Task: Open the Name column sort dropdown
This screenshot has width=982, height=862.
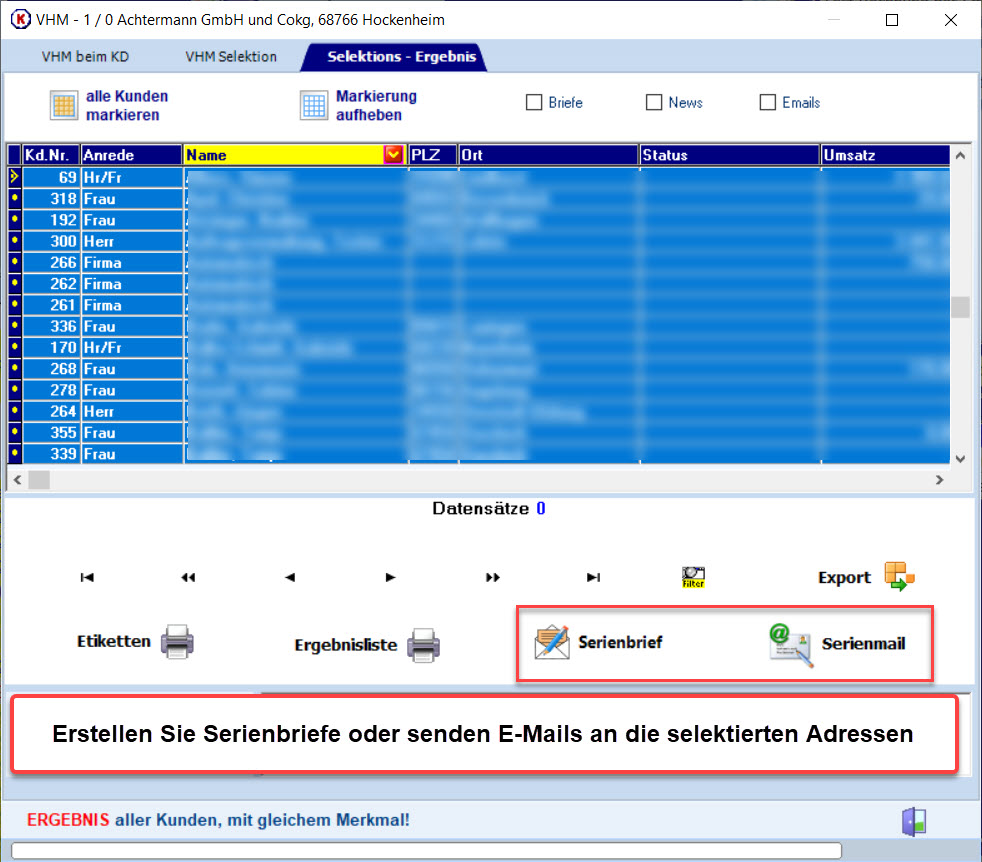Action: 393,155
